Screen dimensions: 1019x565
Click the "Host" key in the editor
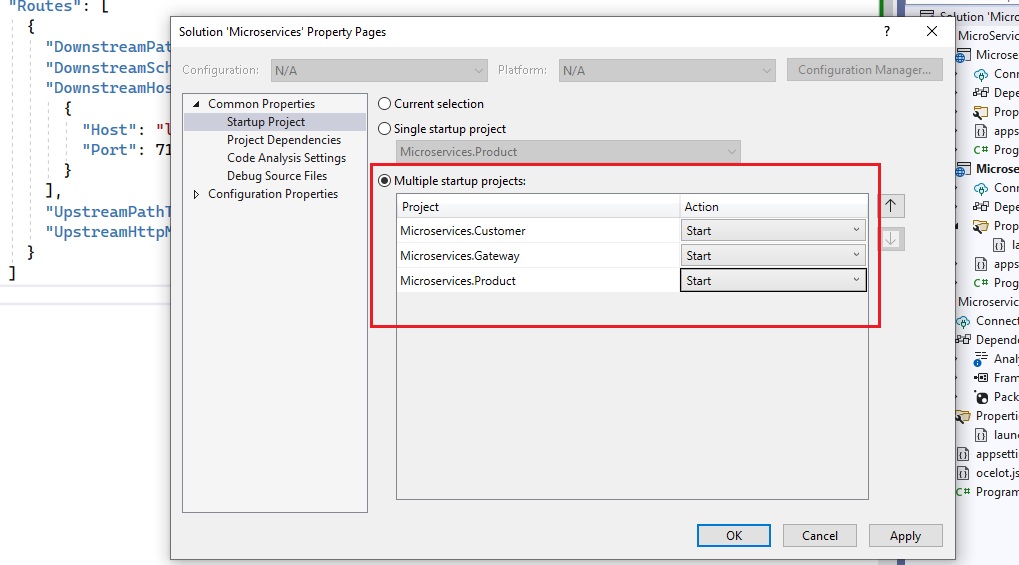click(x=109, y=129)
